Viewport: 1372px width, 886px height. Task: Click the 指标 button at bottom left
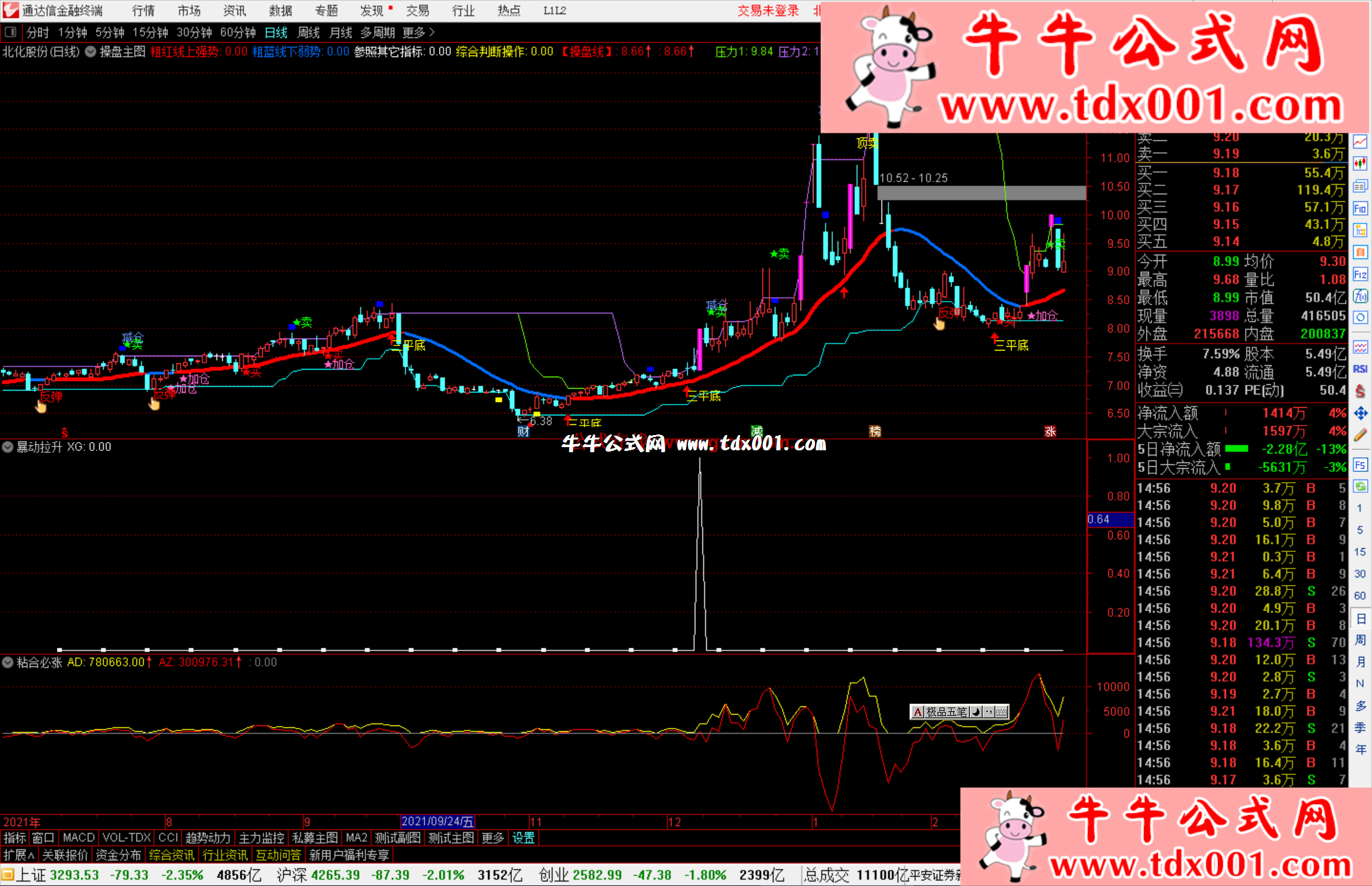[15, 838]
